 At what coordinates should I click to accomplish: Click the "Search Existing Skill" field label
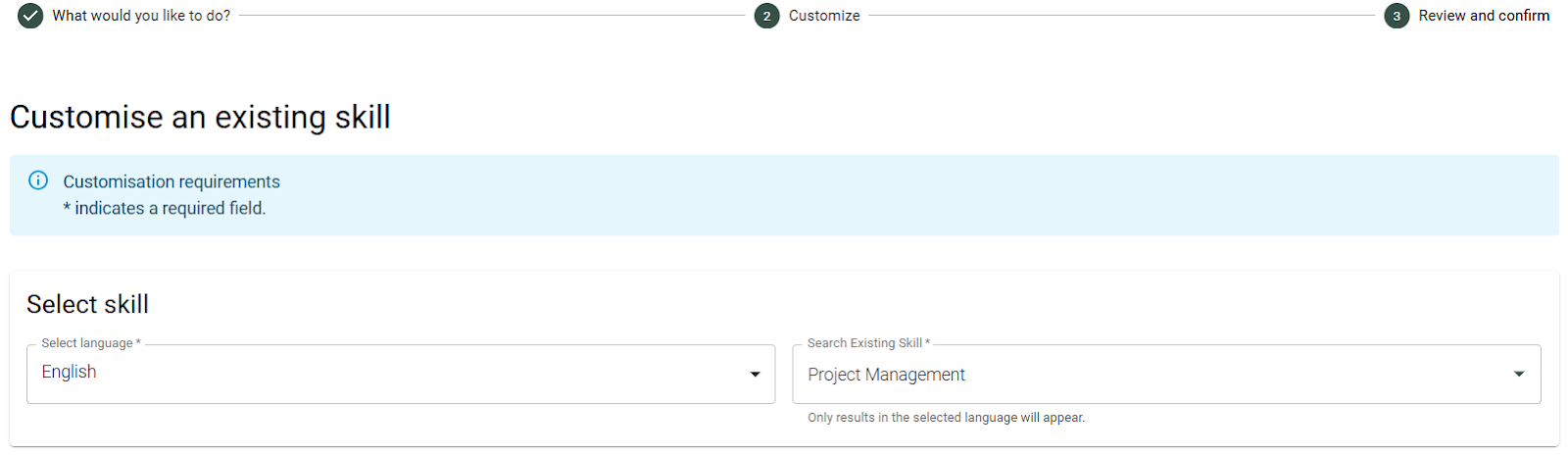pyautogui.click(x=864, y=343)
